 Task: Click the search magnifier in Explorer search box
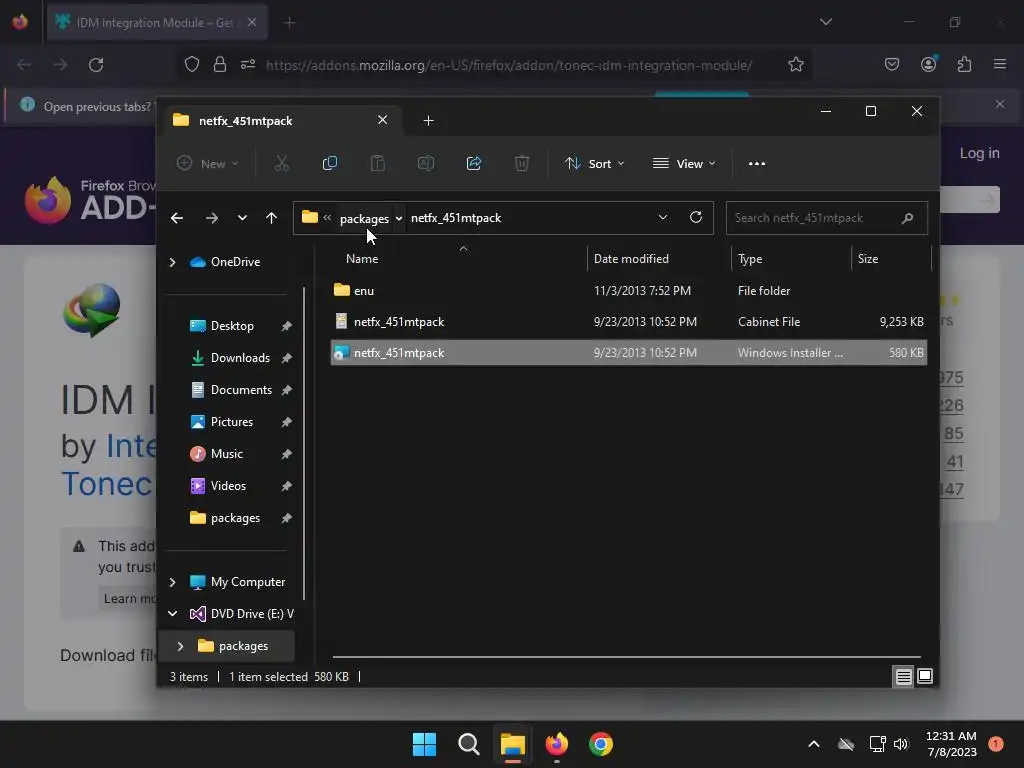point(907,218)
